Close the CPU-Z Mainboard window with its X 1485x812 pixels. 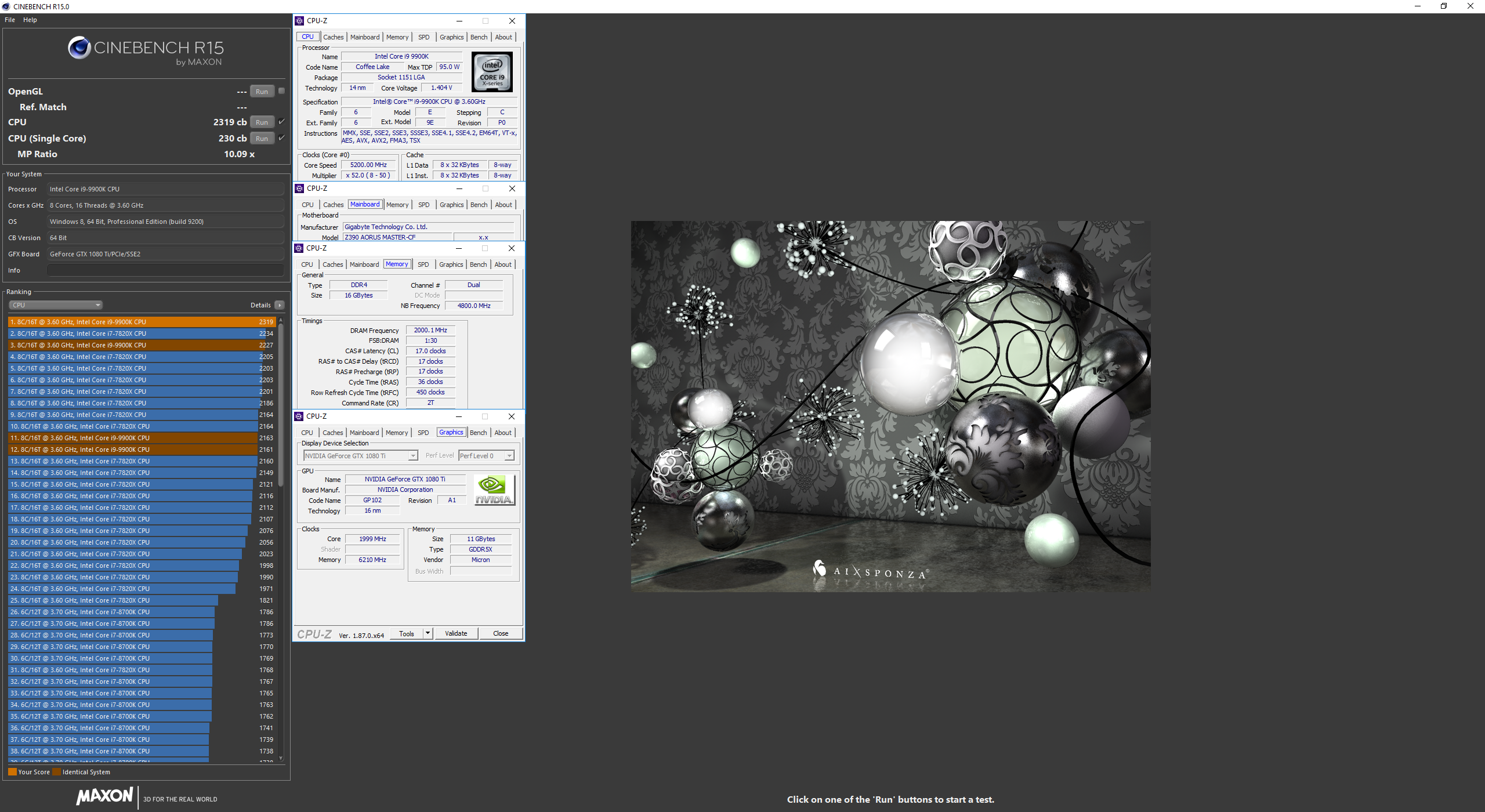[x=512, y=188]
